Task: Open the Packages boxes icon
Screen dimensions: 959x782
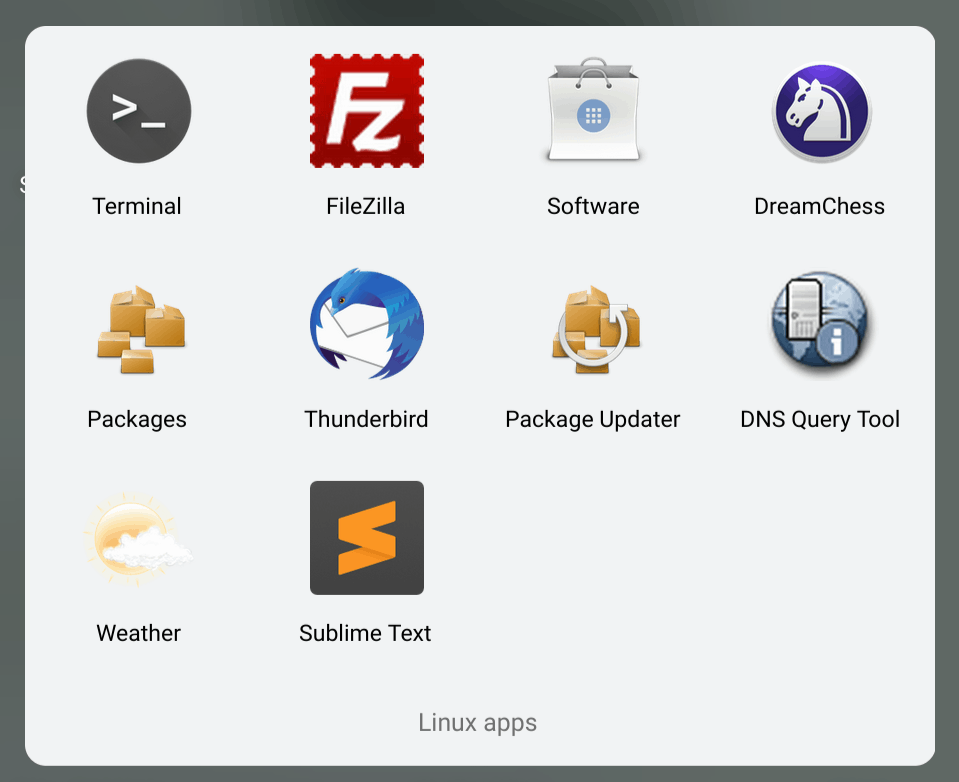Action: click(x=141, y=329)
